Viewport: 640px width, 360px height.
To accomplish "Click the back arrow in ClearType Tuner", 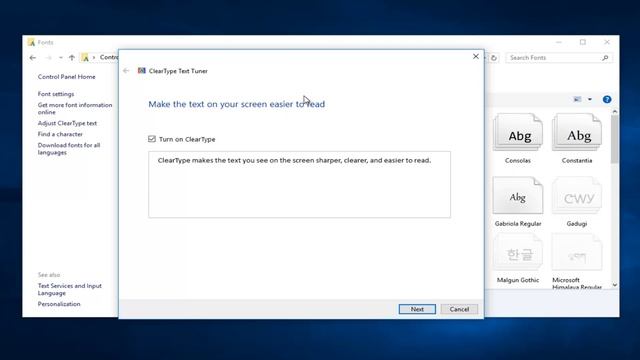I will [x=126, y=71].
